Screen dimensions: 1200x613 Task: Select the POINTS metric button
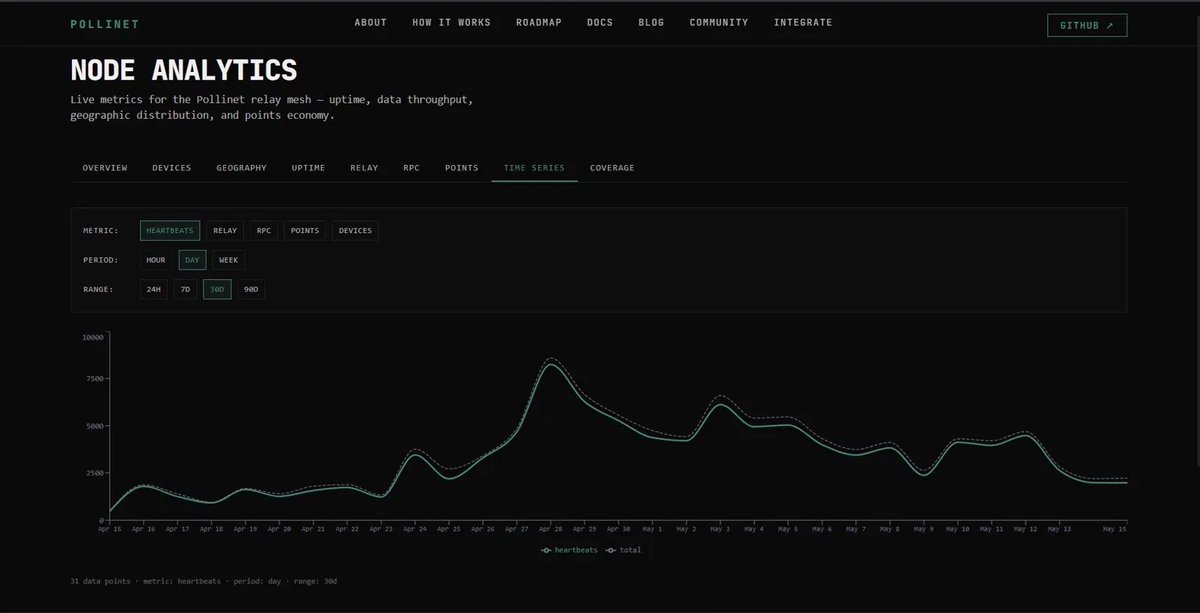305,231
